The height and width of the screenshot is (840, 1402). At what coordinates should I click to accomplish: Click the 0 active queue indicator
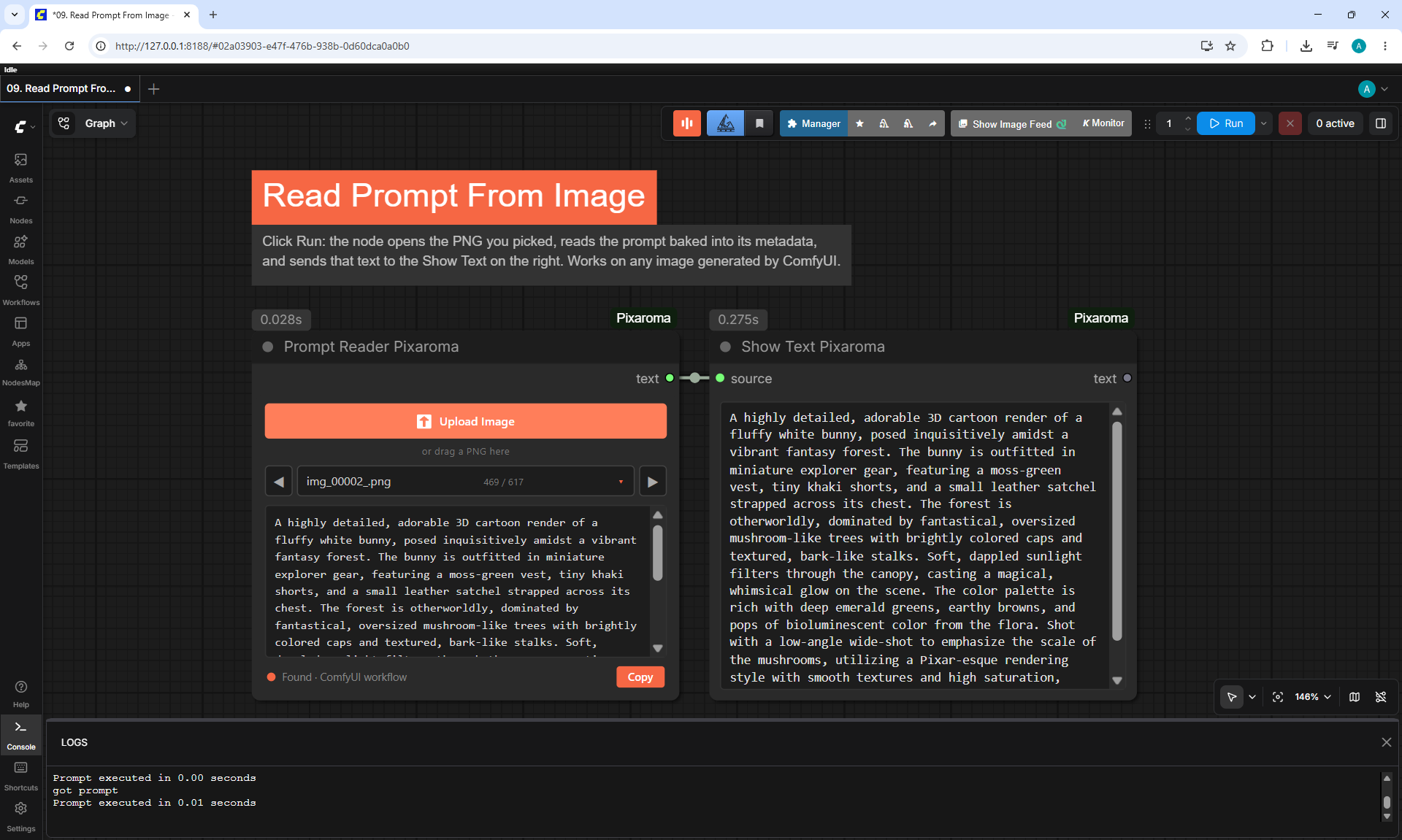coord(1335,123)
